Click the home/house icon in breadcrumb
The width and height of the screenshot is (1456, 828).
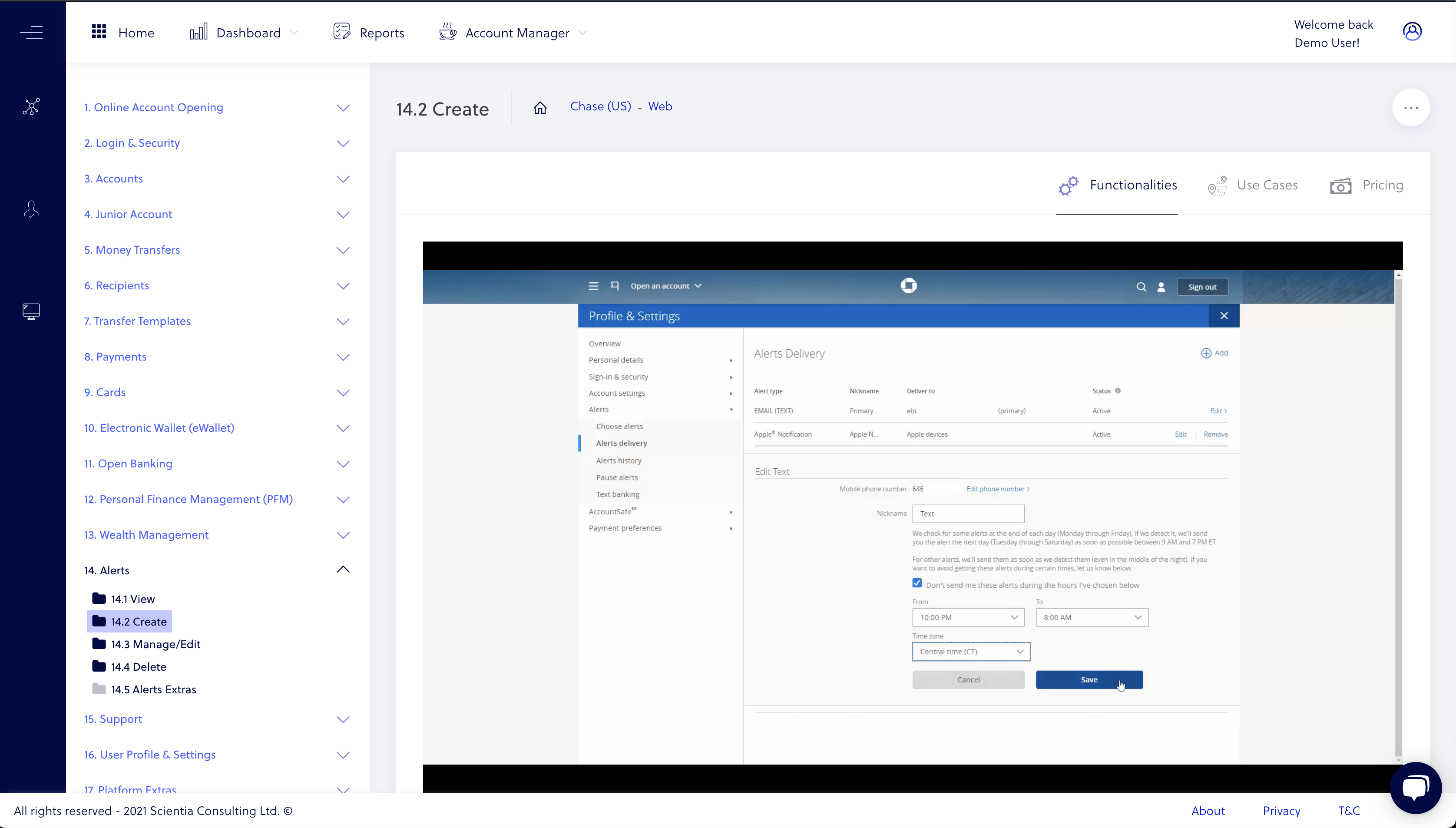click(x=540, y=107)
